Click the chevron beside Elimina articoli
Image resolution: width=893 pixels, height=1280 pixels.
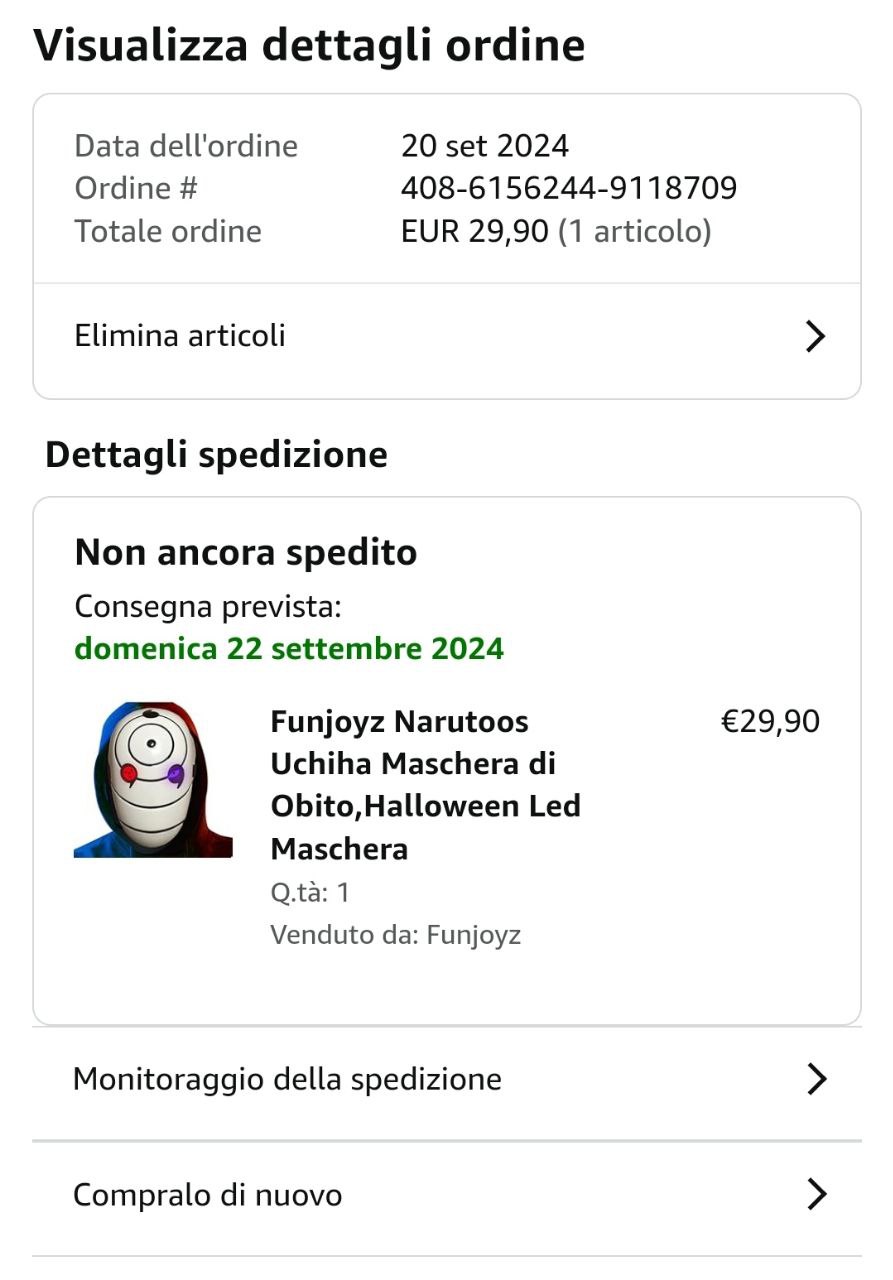tap(816, 337)
